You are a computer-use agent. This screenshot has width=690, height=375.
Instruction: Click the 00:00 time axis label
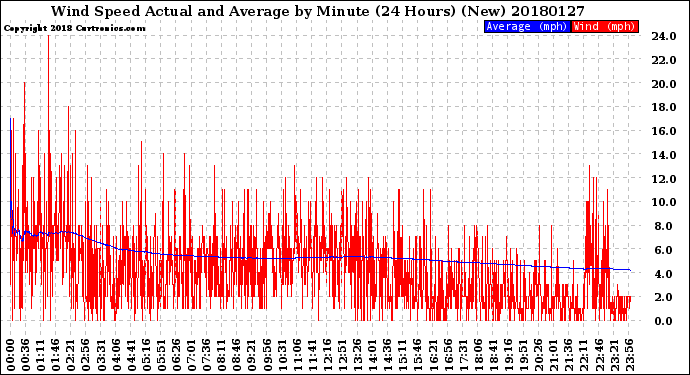coord(11,355)
